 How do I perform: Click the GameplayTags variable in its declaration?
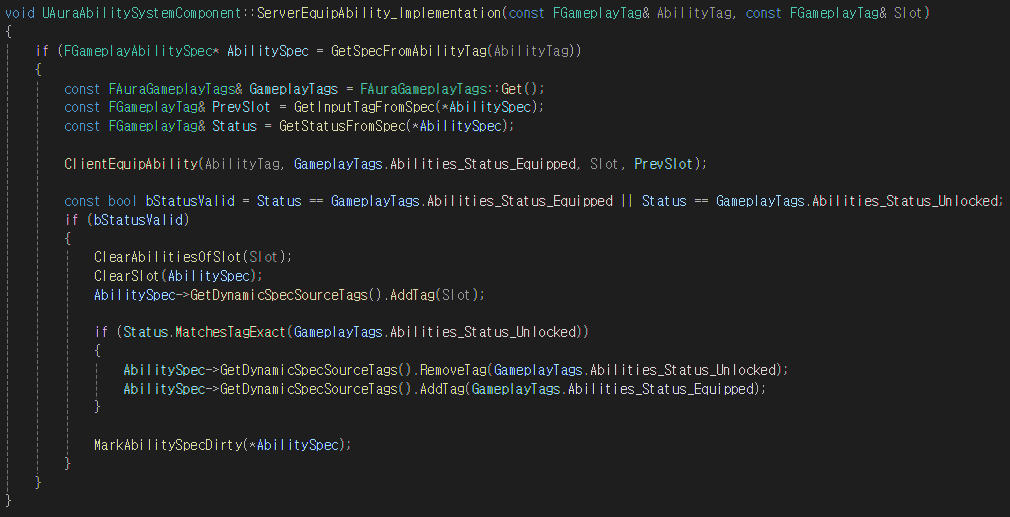coord(293,89)
